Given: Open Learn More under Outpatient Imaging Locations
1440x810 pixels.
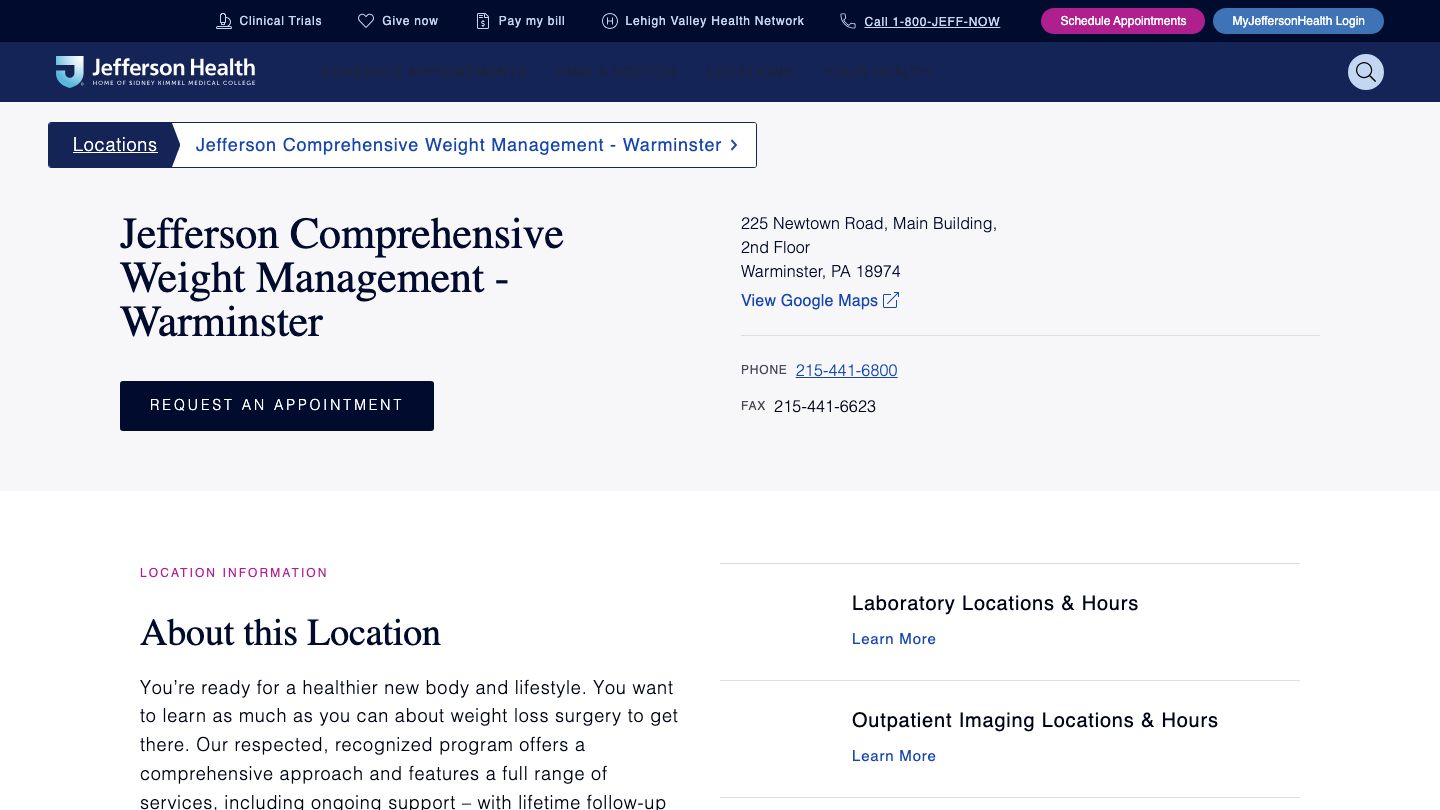Looking at the screenshot, I should click(x=893, y=756).
